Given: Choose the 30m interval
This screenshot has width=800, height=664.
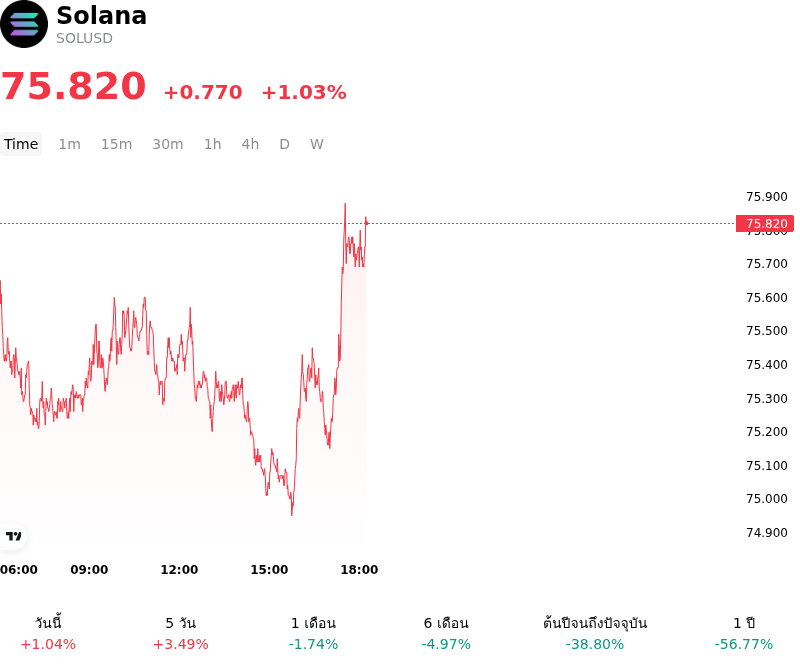Looking at the screenshot, I should (x=168, y=144).
